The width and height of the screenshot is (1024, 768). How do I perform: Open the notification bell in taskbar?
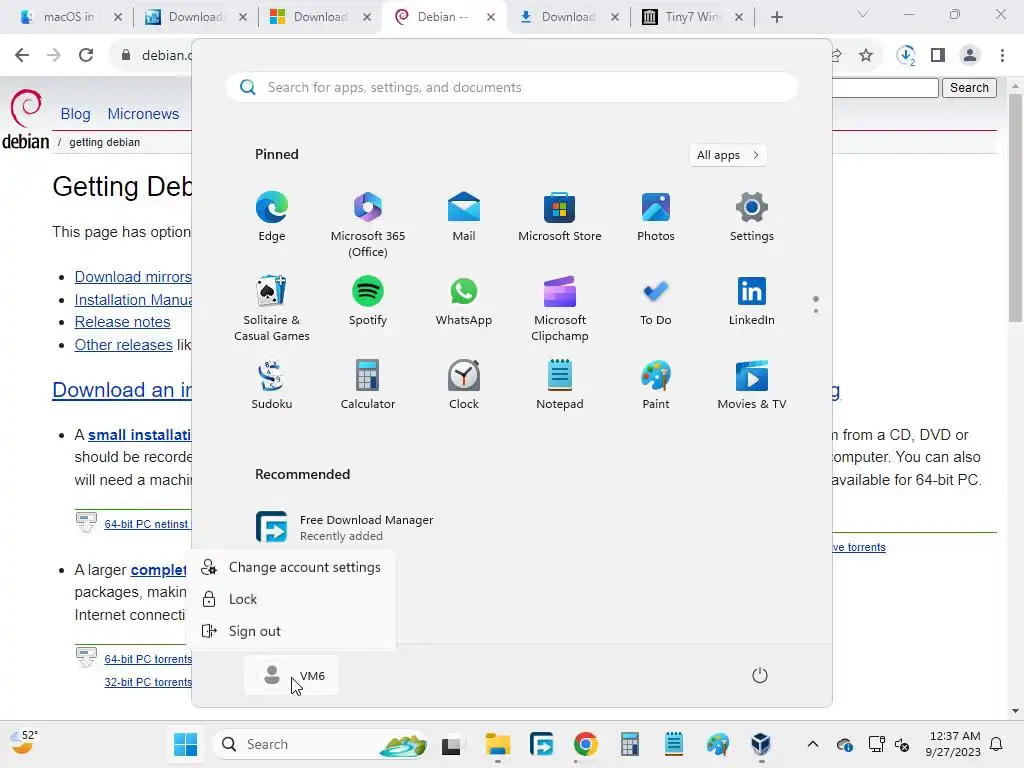996,744
